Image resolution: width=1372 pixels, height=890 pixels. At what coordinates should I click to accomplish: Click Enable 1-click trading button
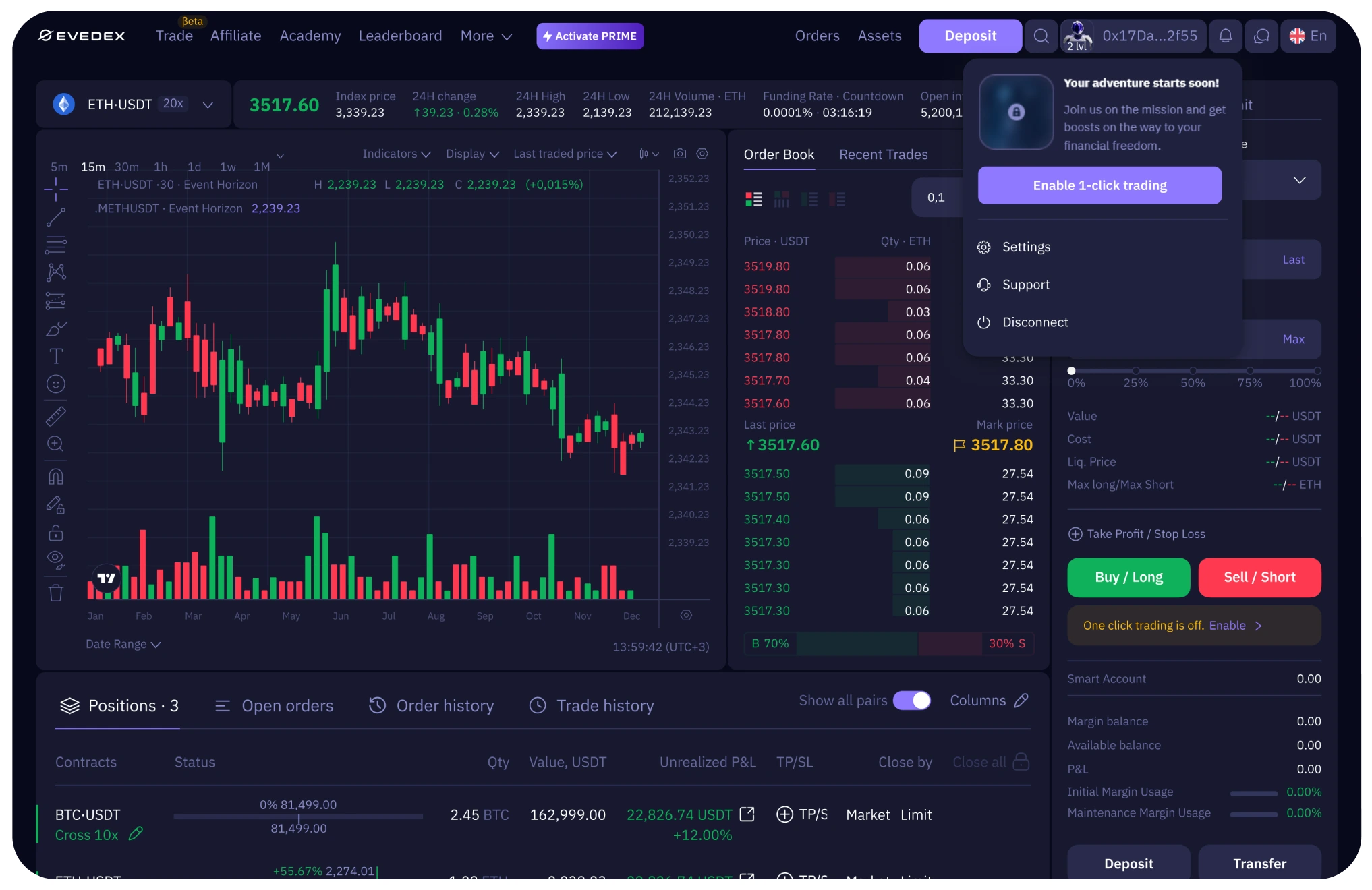(1099, 185)
